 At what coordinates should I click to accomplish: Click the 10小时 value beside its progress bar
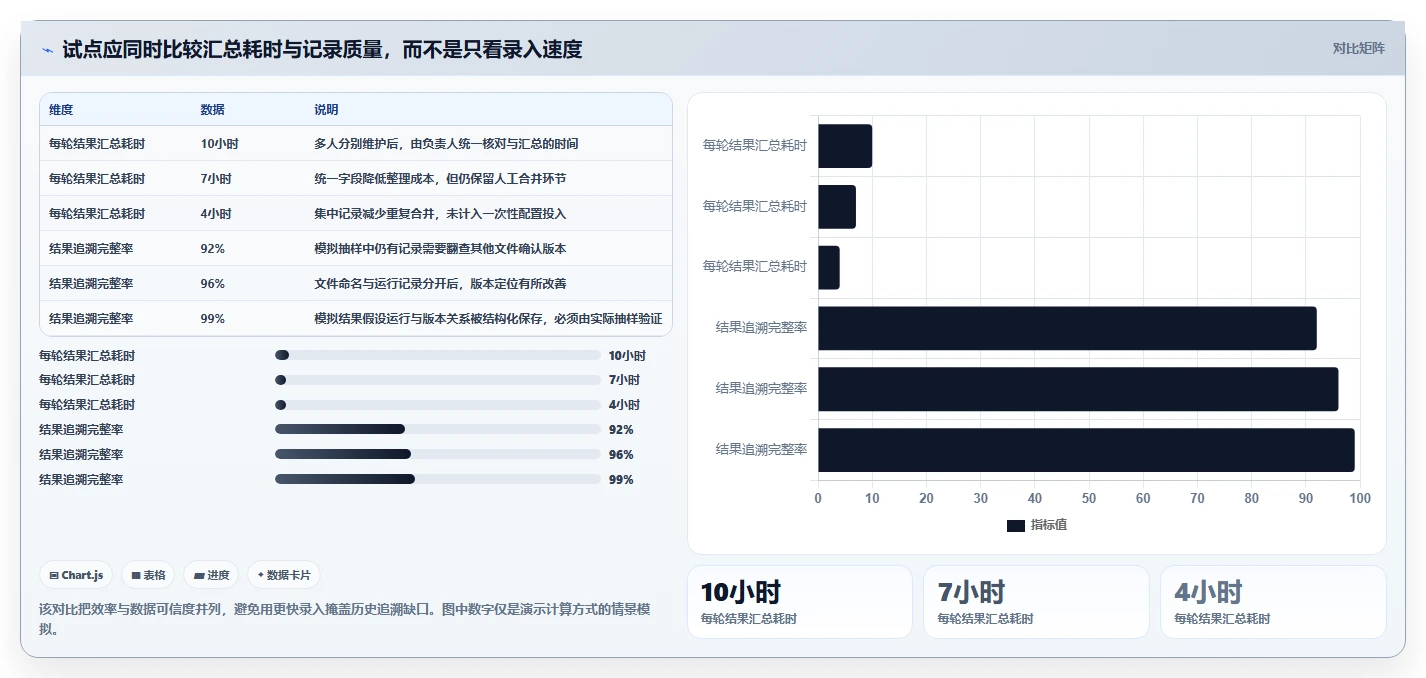pyautogui.click(x=627, y=355)
